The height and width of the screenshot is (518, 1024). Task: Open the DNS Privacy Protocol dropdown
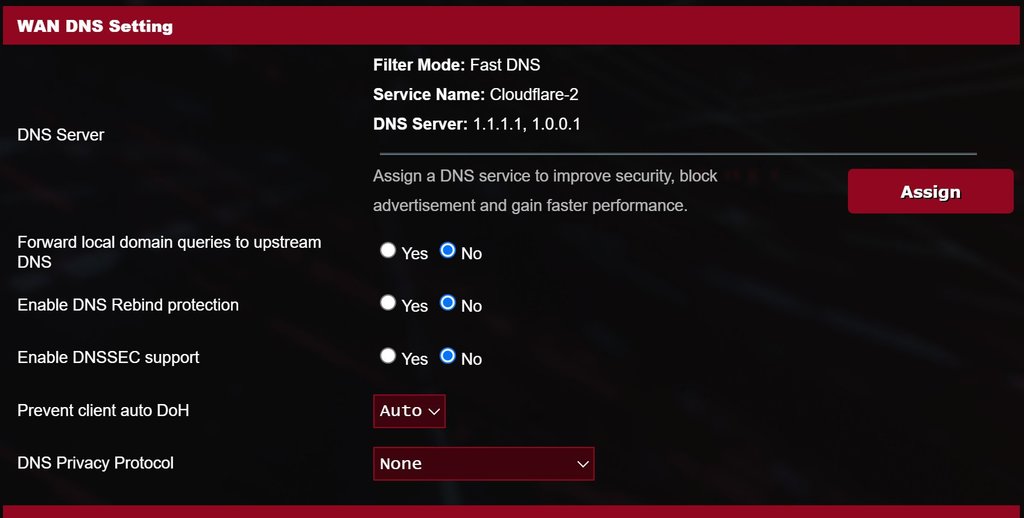pyautogui.click(x=483, y=464)
